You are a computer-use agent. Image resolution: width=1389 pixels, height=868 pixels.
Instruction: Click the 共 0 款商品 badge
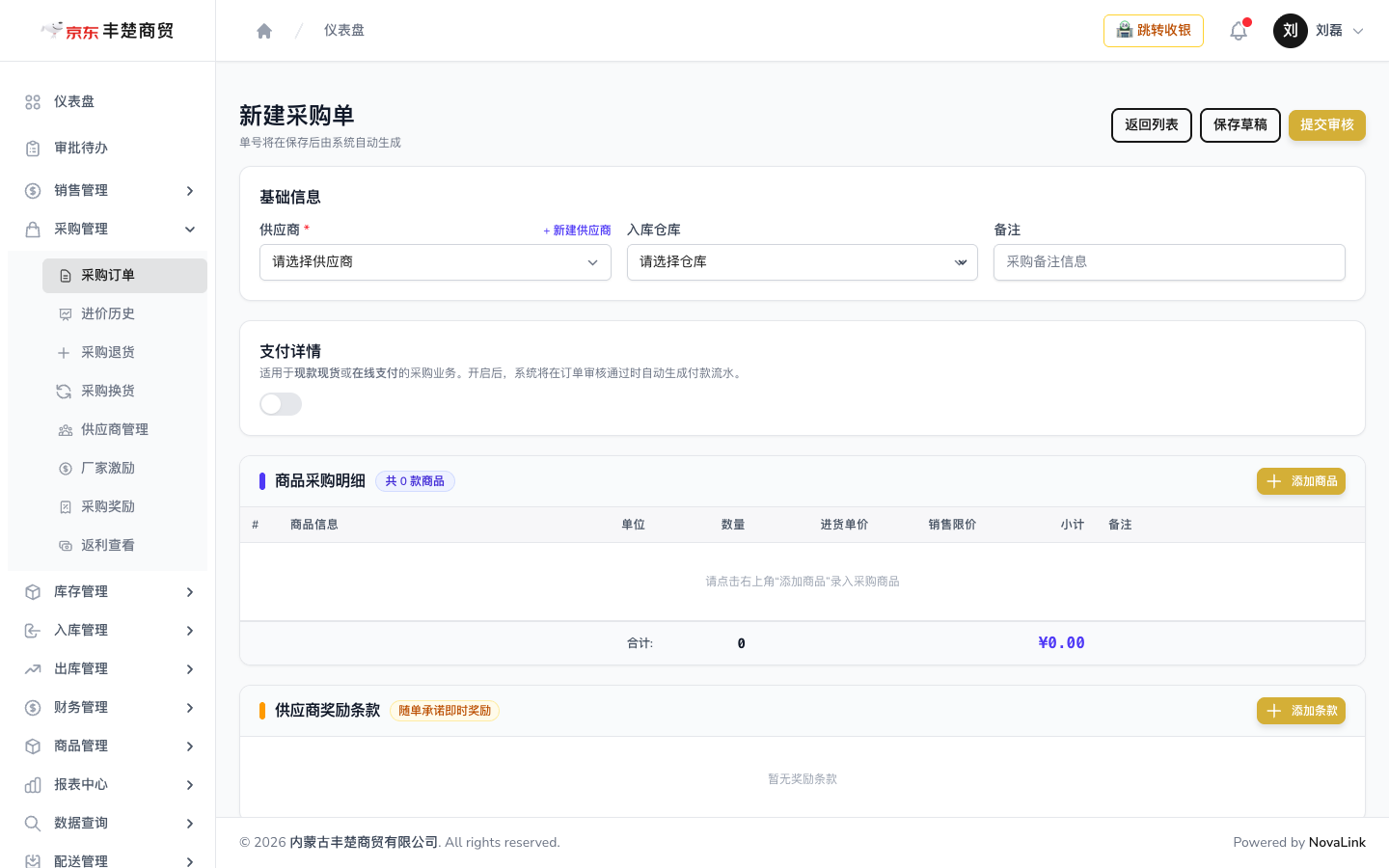pyautogui.click(x=415, y=481)
